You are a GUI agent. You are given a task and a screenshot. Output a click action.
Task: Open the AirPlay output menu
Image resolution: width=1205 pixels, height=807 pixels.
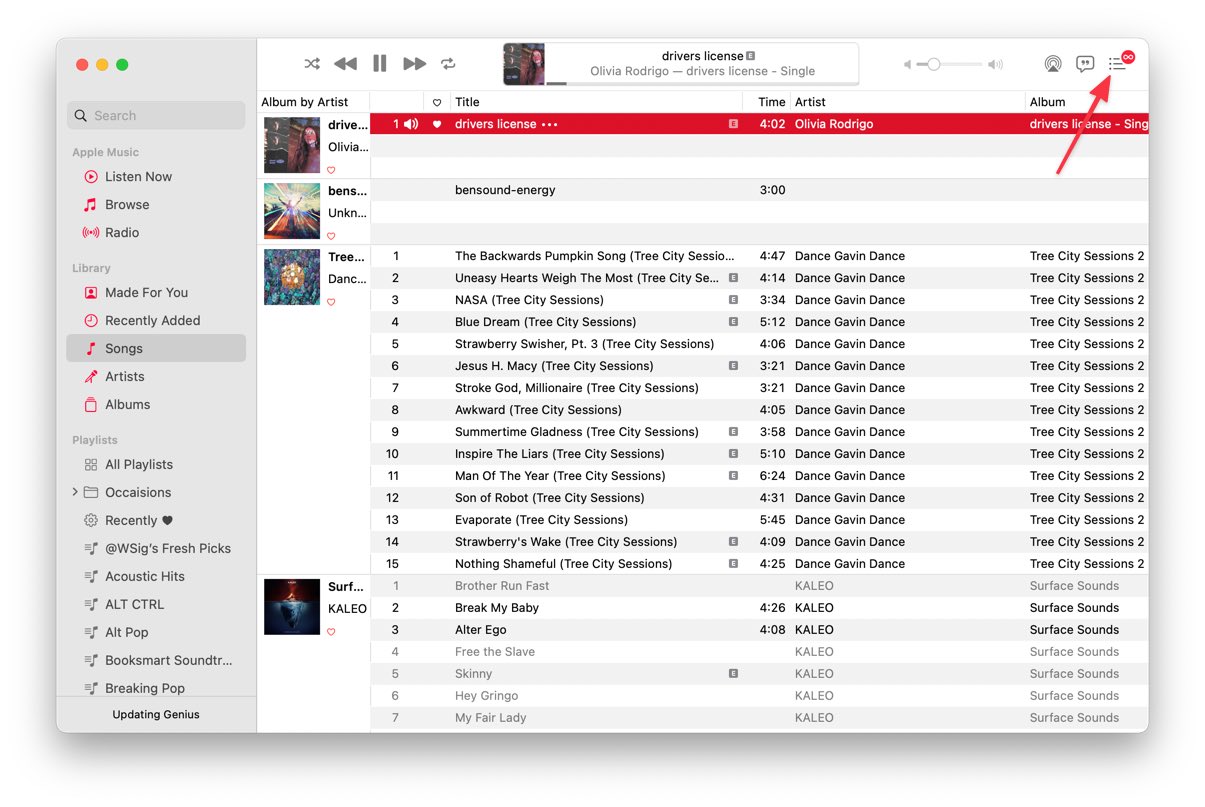click(x=1053, y=64)
